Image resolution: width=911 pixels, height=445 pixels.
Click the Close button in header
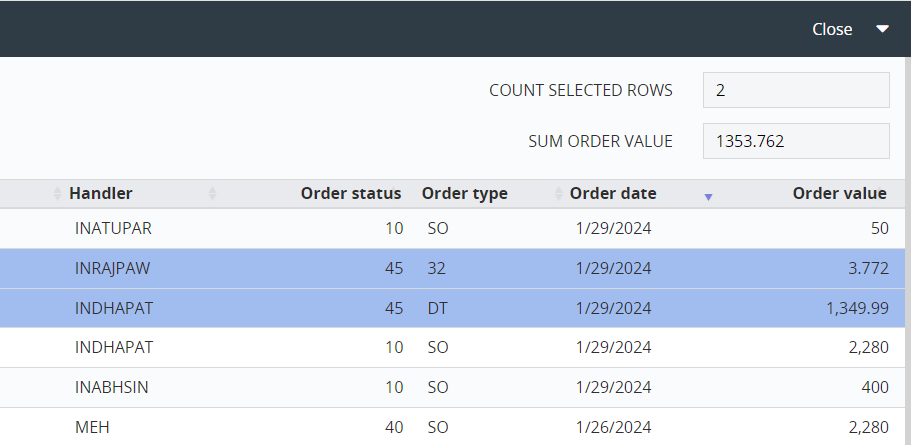click(x=832, y=29)
